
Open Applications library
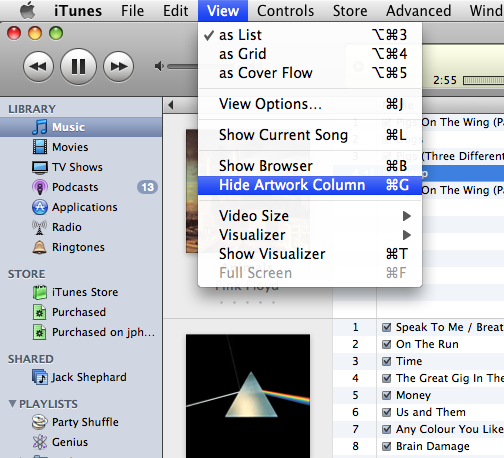(81, 207)
